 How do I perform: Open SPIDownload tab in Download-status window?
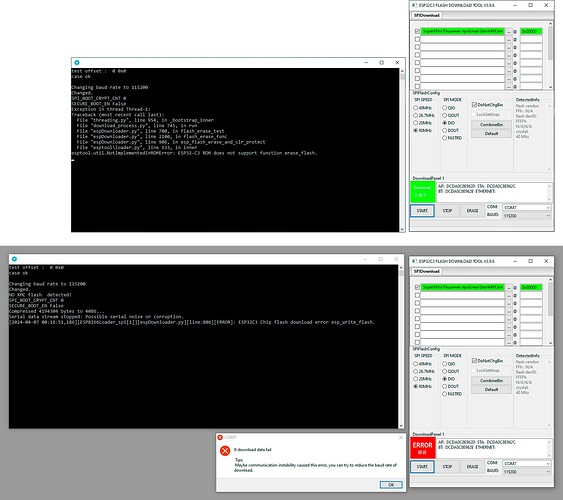426,15
